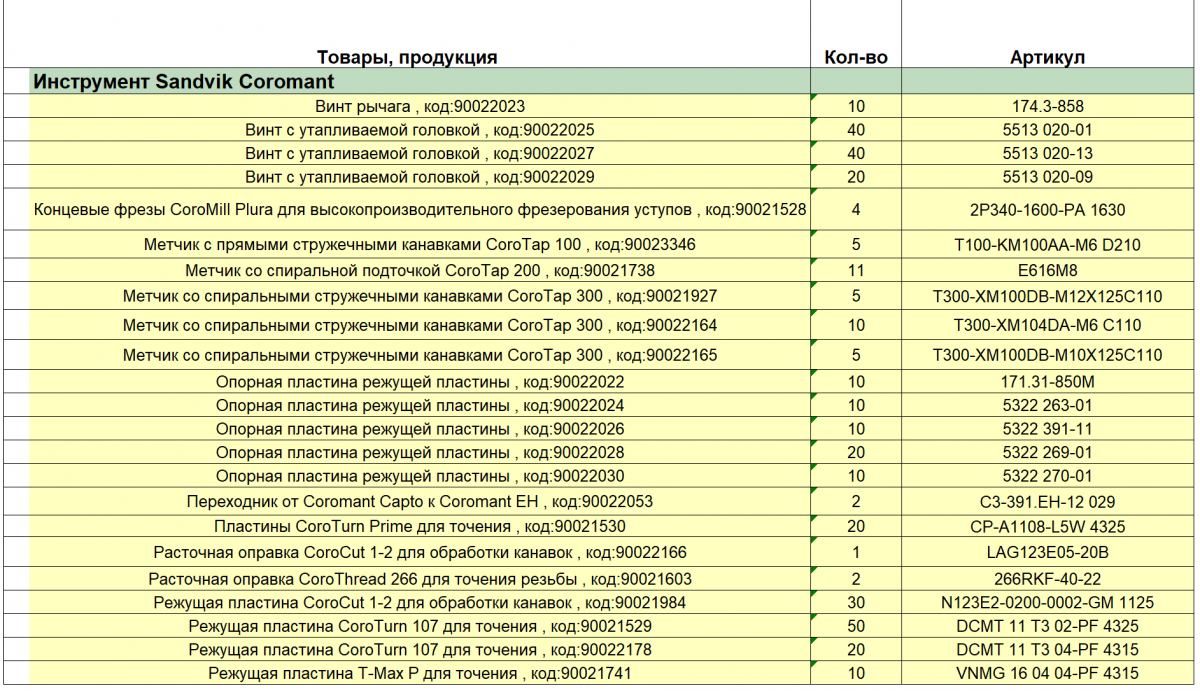The width and height of the screenshot is (1200, 691).
Task: Click quantity '30' in CoroCut 1-2 insert row
Action: coord(856,603)
